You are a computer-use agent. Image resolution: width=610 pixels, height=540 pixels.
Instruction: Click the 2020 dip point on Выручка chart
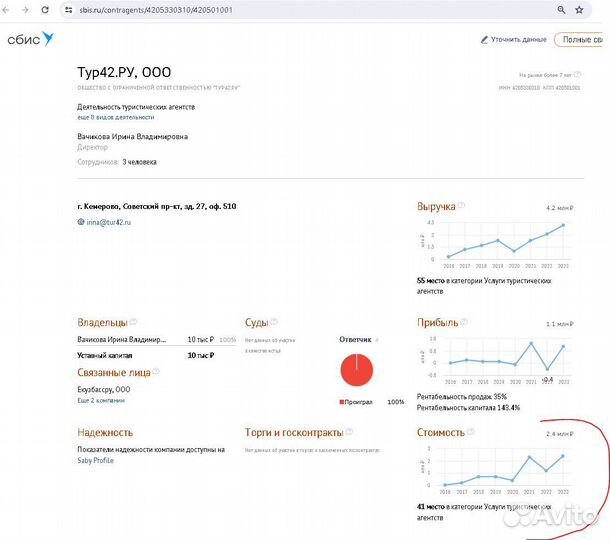pyautogui.click(x=514, y=251)
